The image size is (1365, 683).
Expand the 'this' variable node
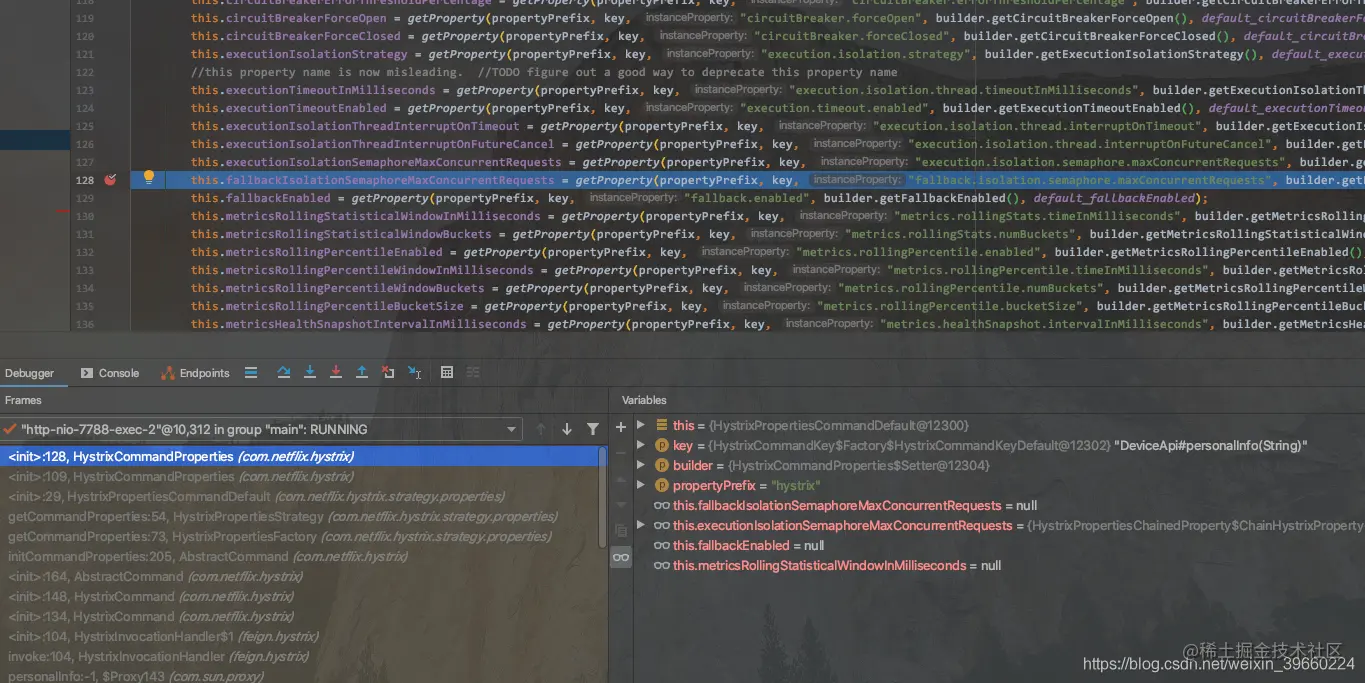click(x=641, y=425)
